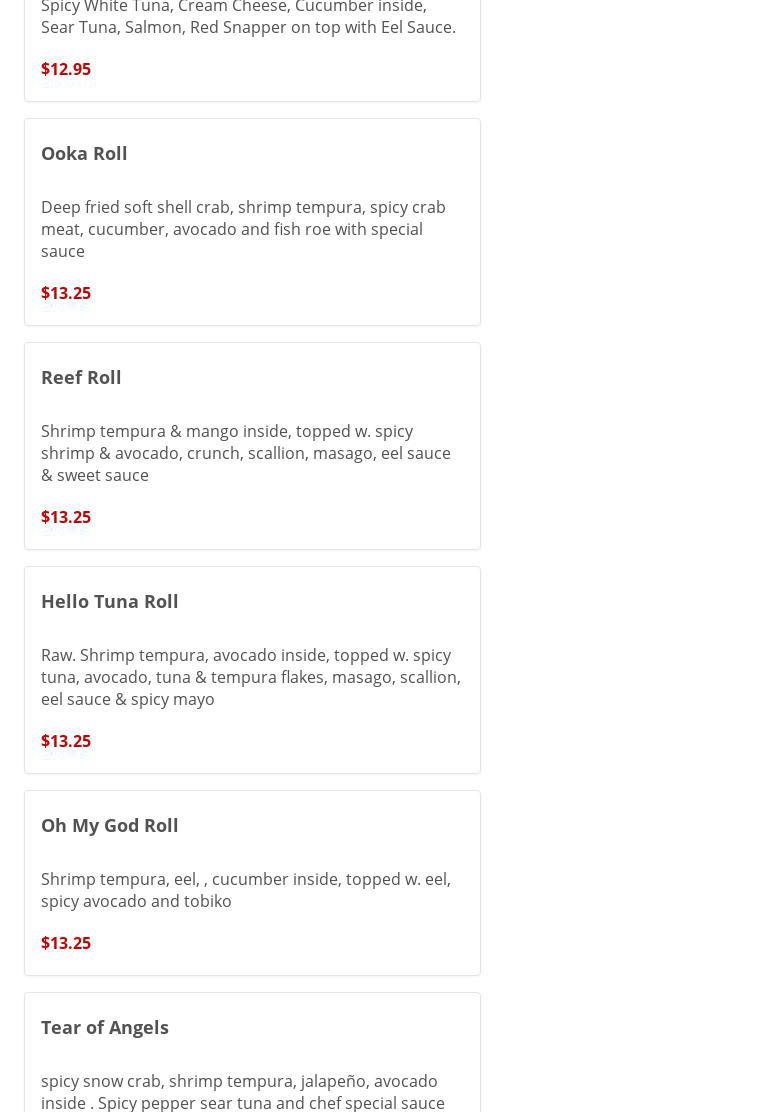The width and height of the screenshot is (770, 1112).
Task: Click empty space right of Hello Tuna Roll title
Action: 340,601
